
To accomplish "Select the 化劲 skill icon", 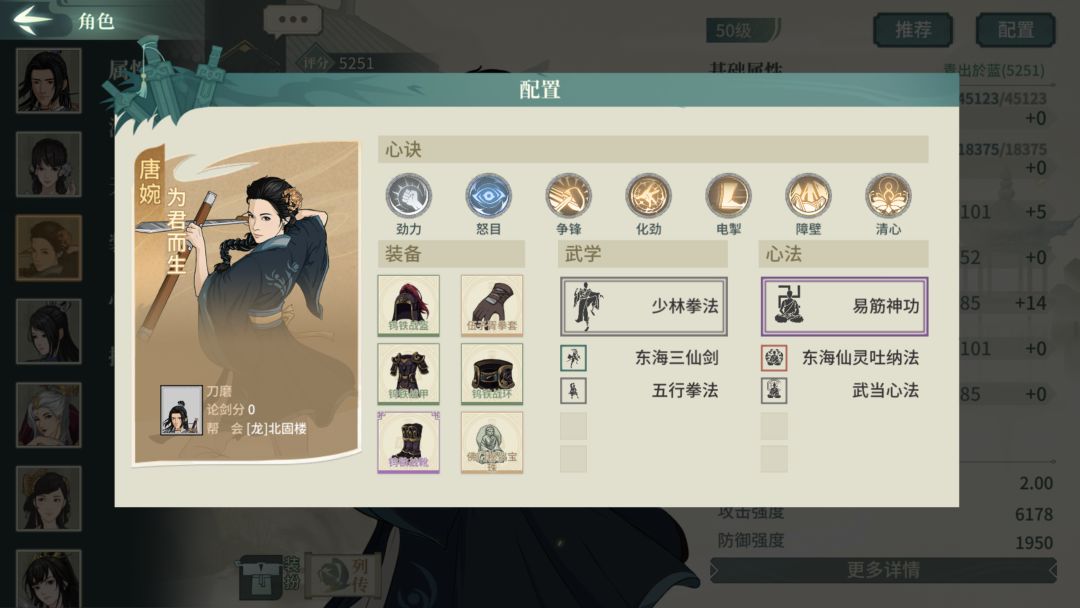I will click(x=648, y=196).
